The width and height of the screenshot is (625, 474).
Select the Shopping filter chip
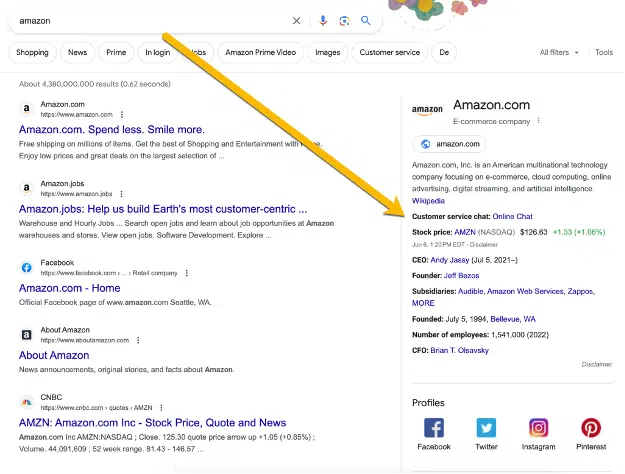[32, 53]
